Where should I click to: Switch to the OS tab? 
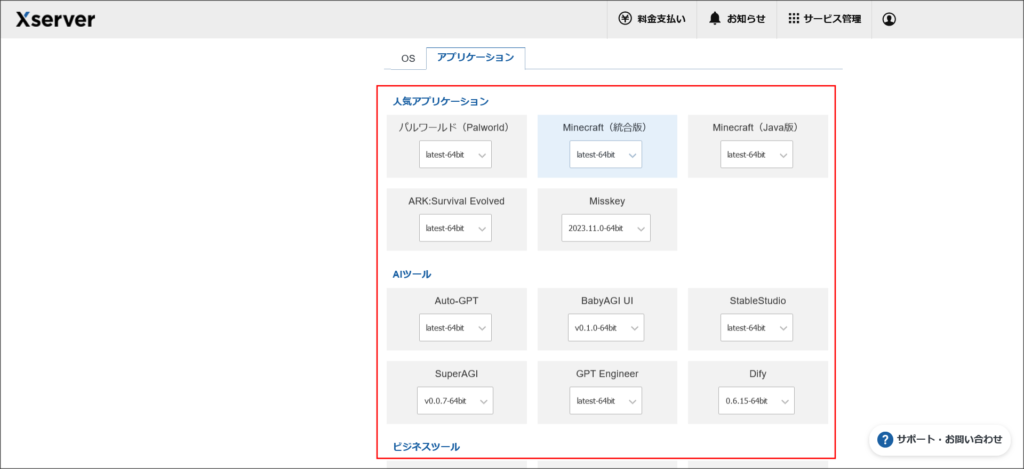pos(408,58)
